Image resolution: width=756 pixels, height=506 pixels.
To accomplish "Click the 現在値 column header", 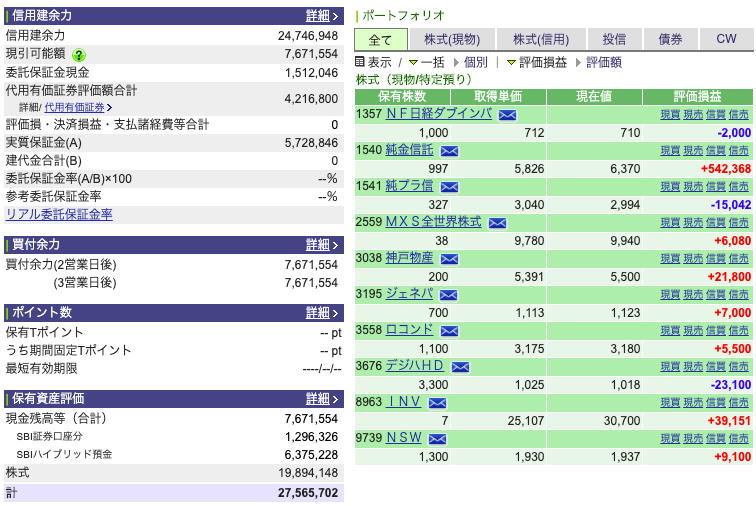I will (594, 96).
